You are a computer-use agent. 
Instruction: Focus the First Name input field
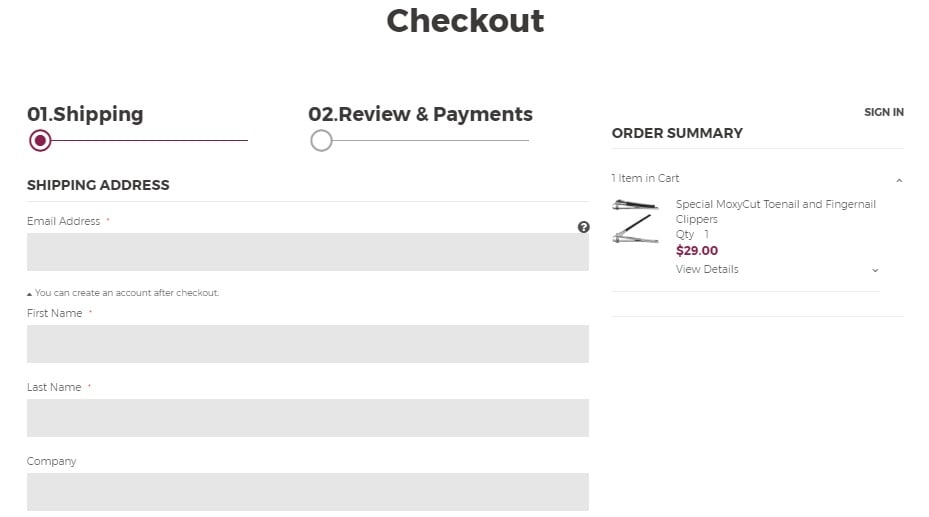pos(307,343)
